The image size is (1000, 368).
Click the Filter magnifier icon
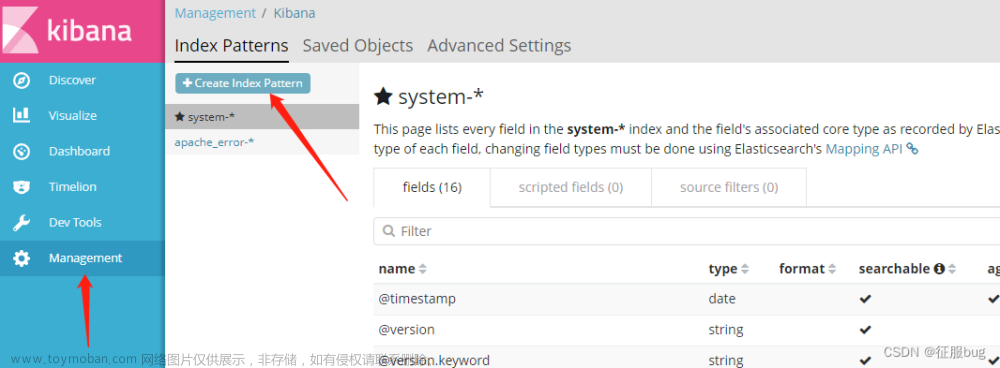click(388, 231)
